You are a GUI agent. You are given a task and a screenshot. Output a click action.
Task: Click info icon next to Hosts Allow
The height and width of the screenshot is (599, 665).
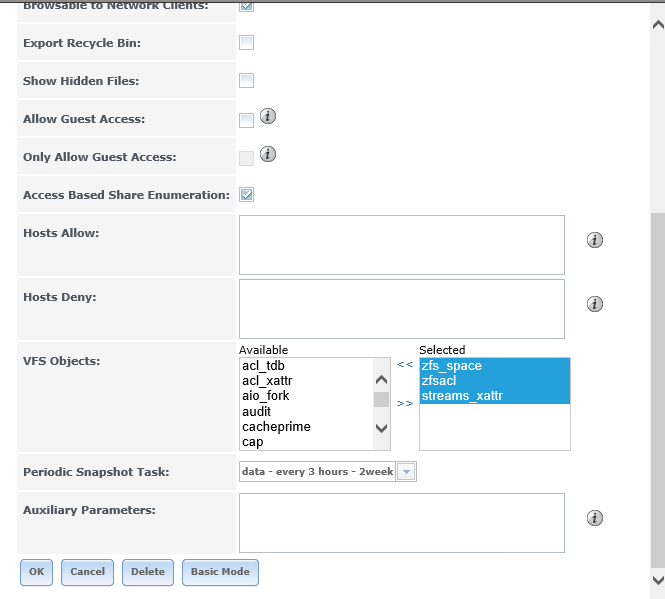point(594,240)
